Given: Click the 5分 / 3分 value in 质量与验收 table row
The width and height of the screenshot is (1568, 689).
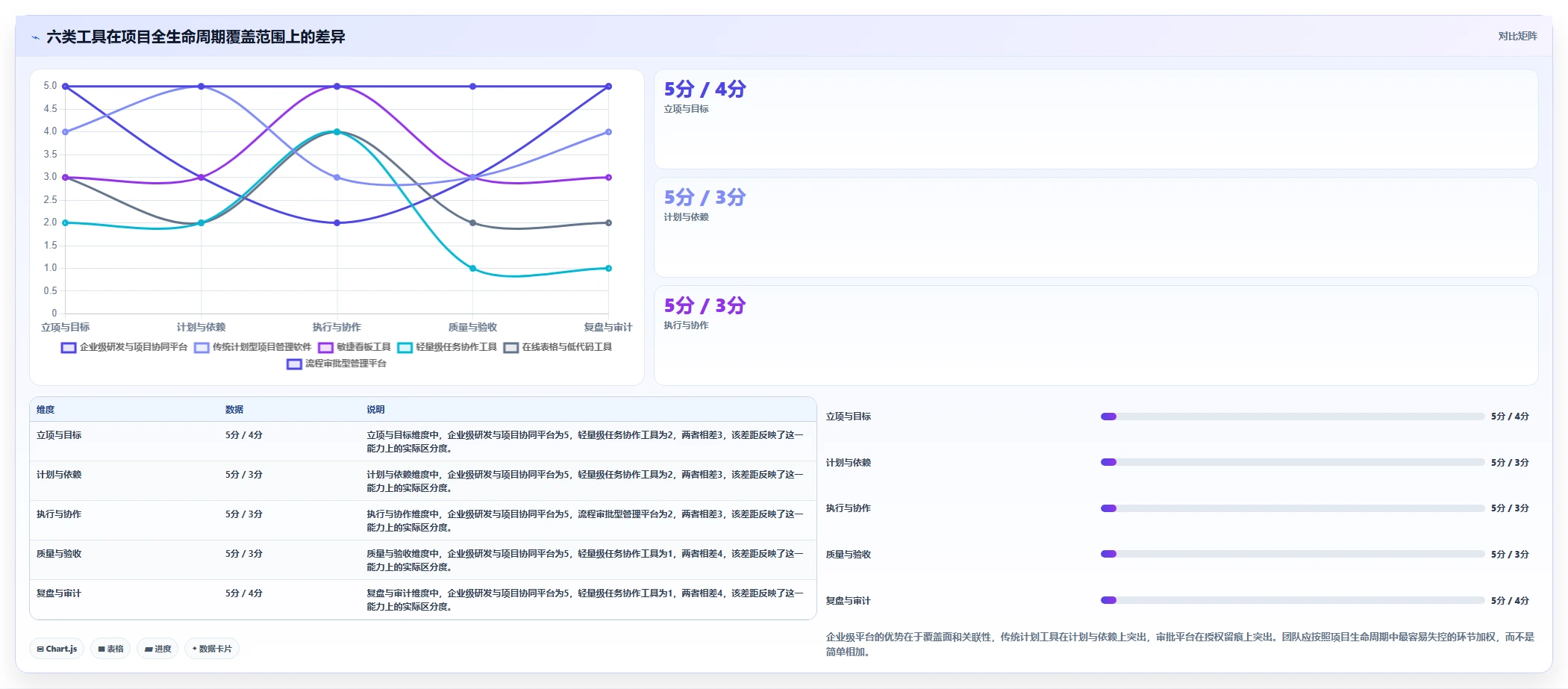Looking at the screenshot, I should 244,554.
